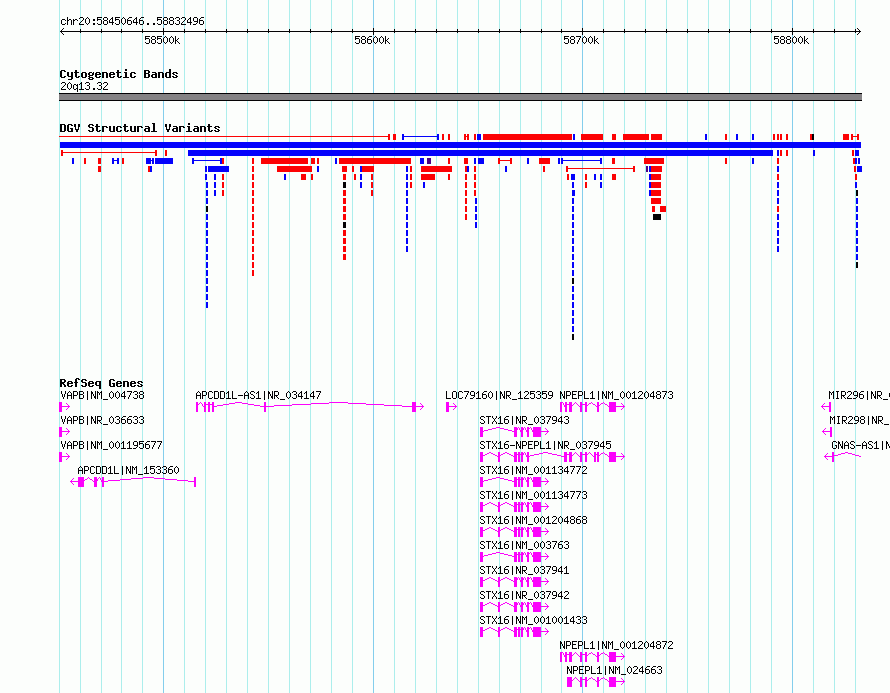Image resolution: width=890 pixels, height=693 pixels.
Task: Select the STX16|NM_001204868 transcript label
Action: (x=534, y=520)
